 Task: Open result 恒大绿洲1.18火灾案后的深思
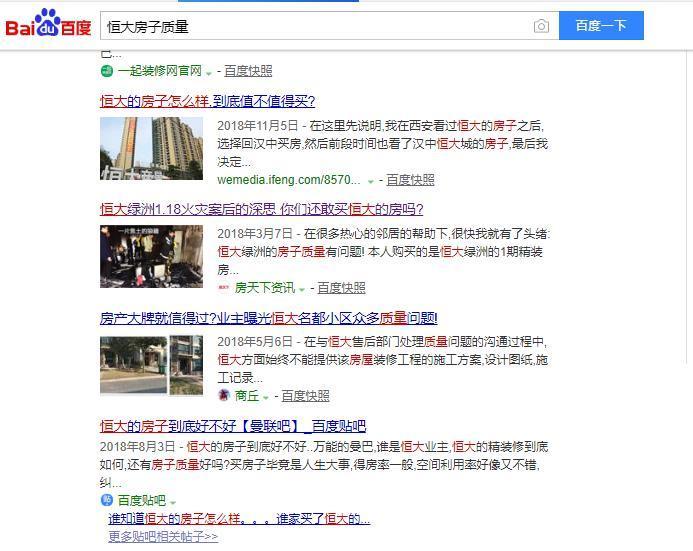(261, 209)
